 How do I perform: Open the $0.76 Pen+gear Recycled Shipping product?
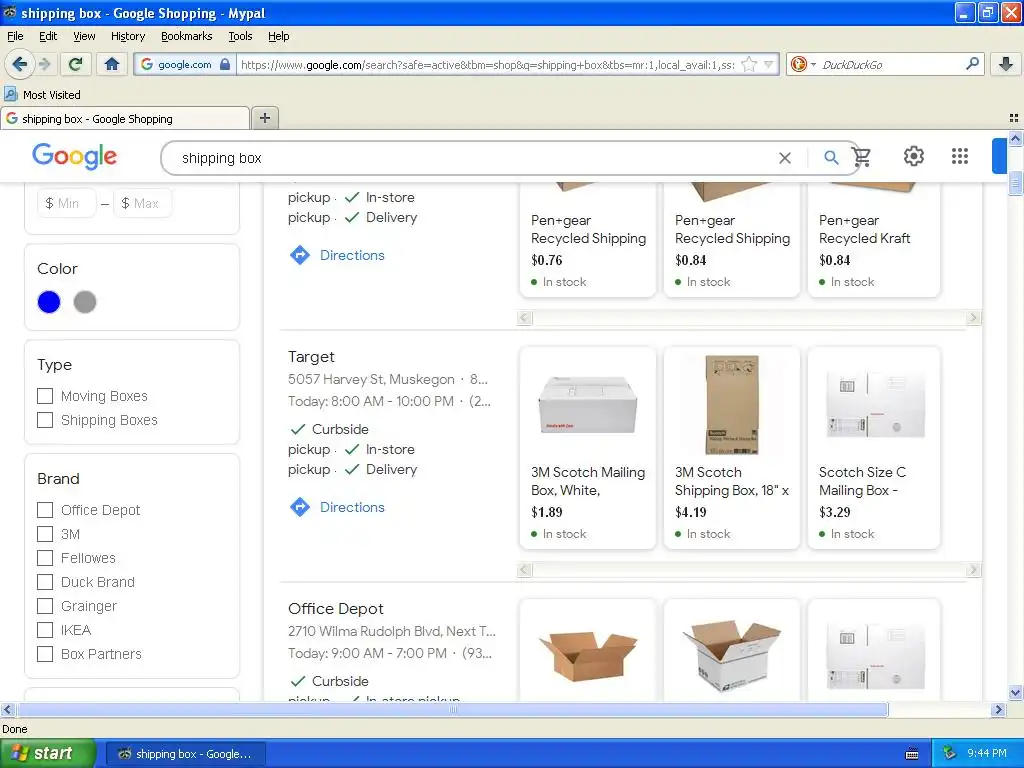588,238
